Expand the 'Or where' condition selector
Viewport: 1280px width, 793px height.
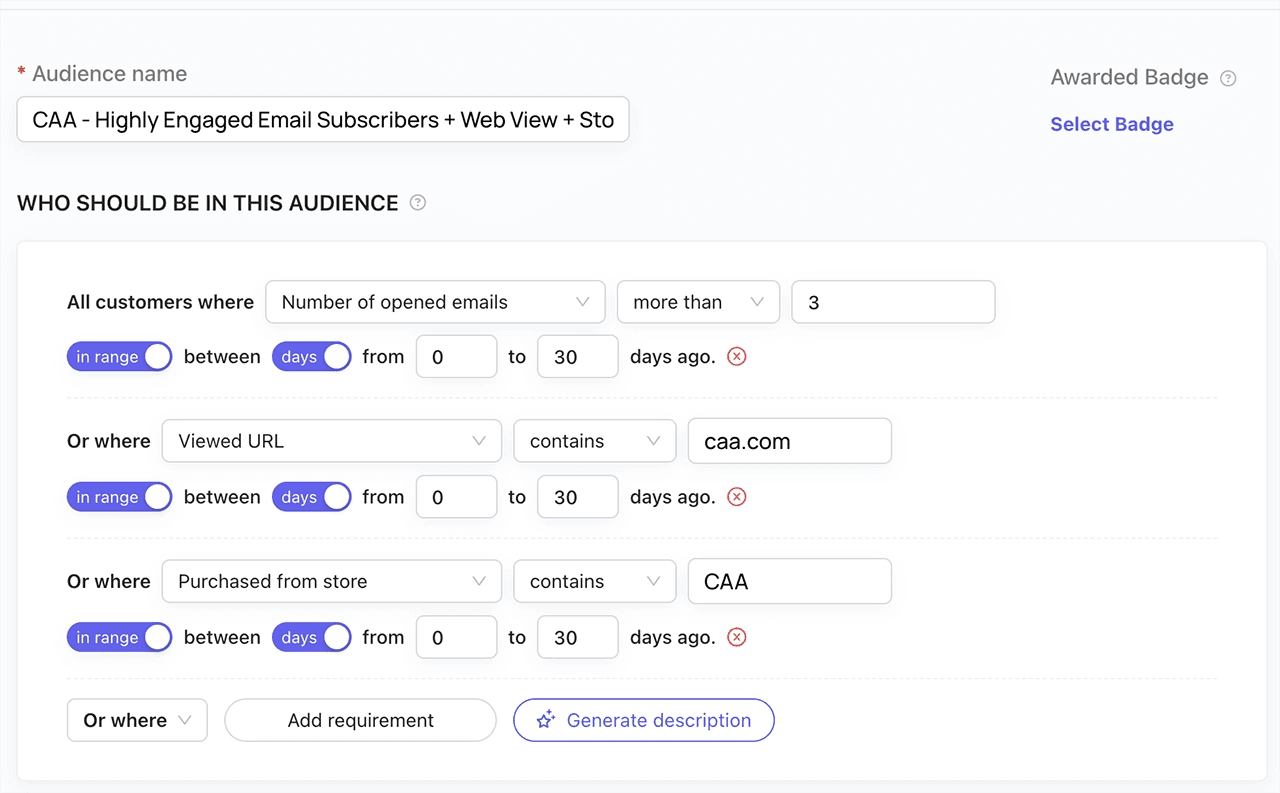[137, 720]
